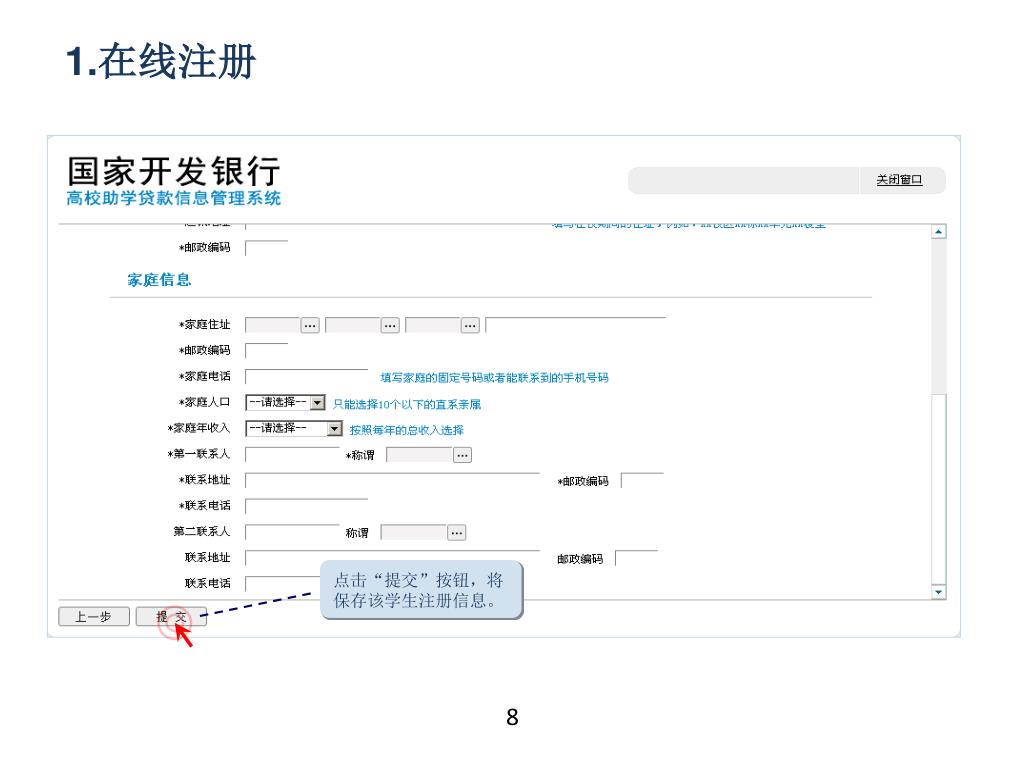This screenshot has width=1024, height=768.
Task: Open 第二联系人 称谓 picker ellipsis button
Action: [457, 533]
